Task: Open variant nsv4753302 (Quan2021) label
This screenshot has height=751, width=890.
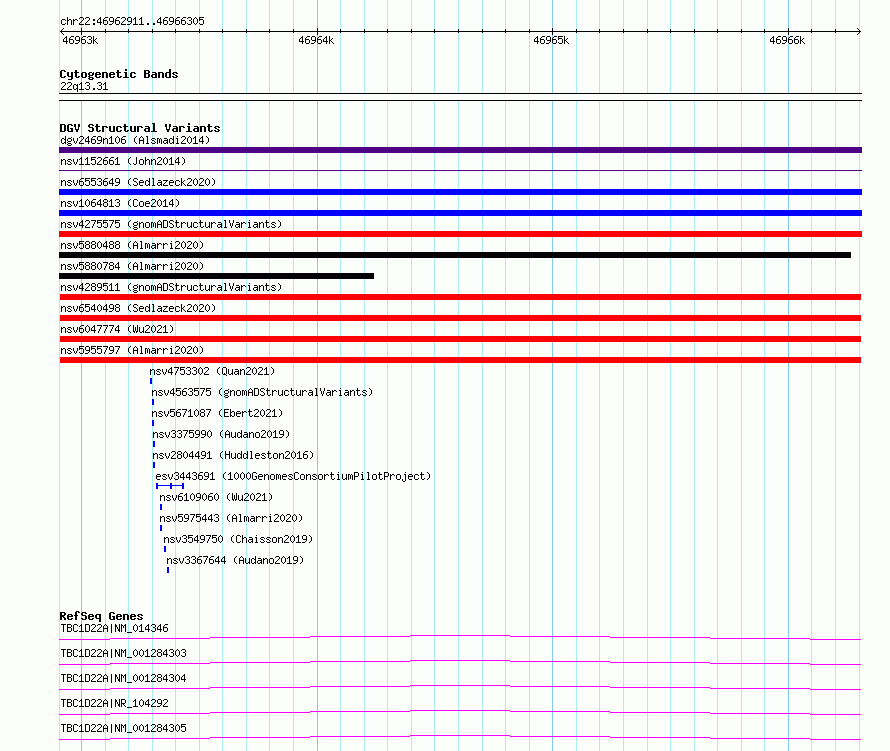Action: coord(212,371)
